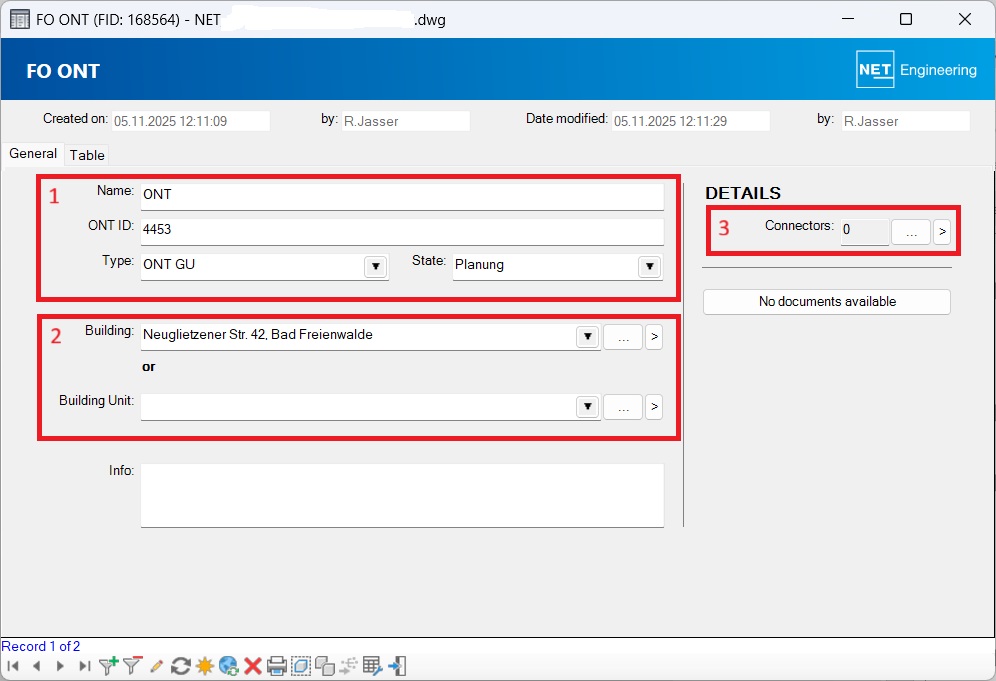Click the pencil edit icon
This screenshot has height=681, width=996.
tap(156, 666)
